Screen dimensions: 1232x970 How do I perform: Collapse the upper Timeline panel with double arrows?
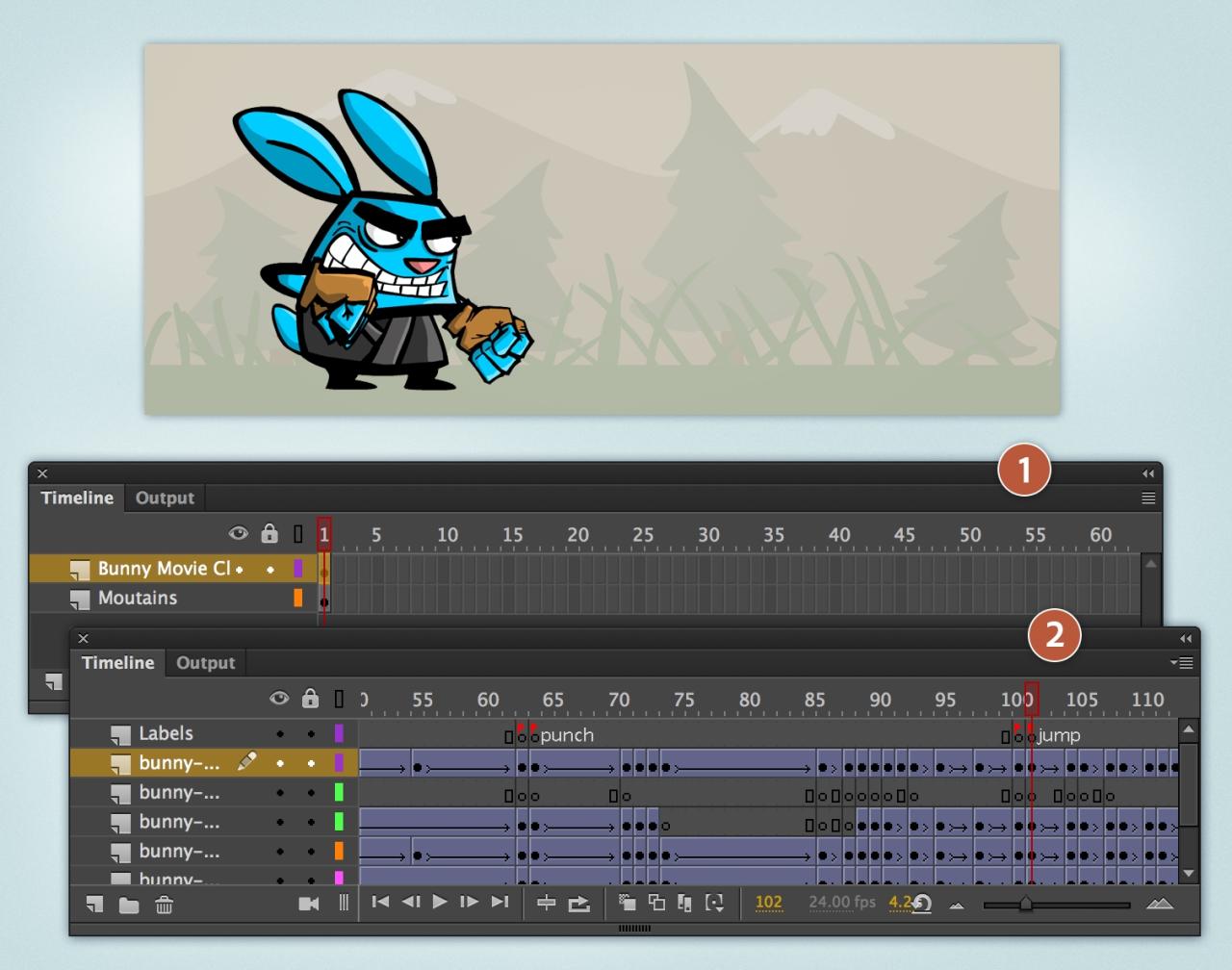1147,473
